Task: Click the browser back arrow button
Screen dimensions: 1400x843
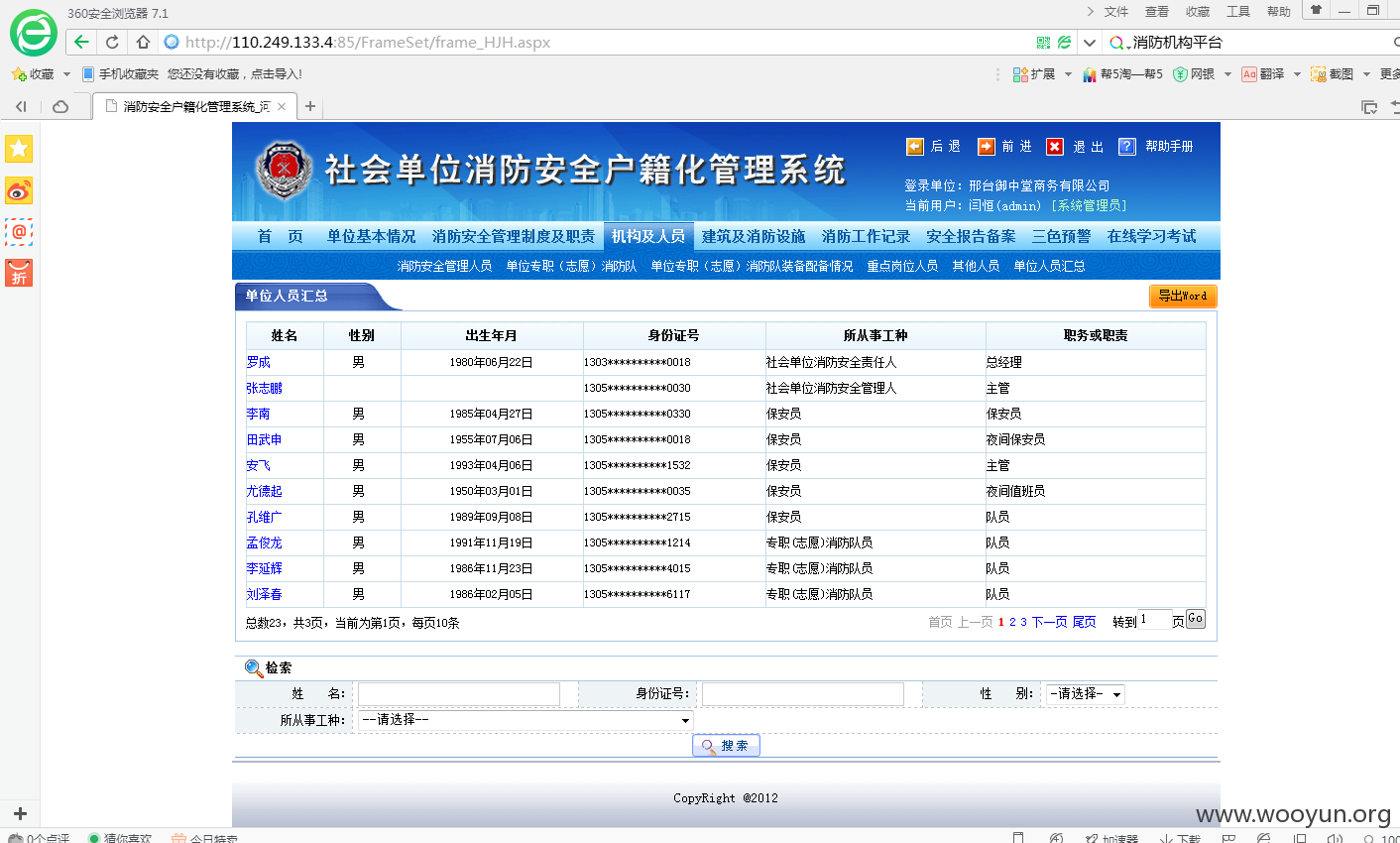Action: pos(81,42)
